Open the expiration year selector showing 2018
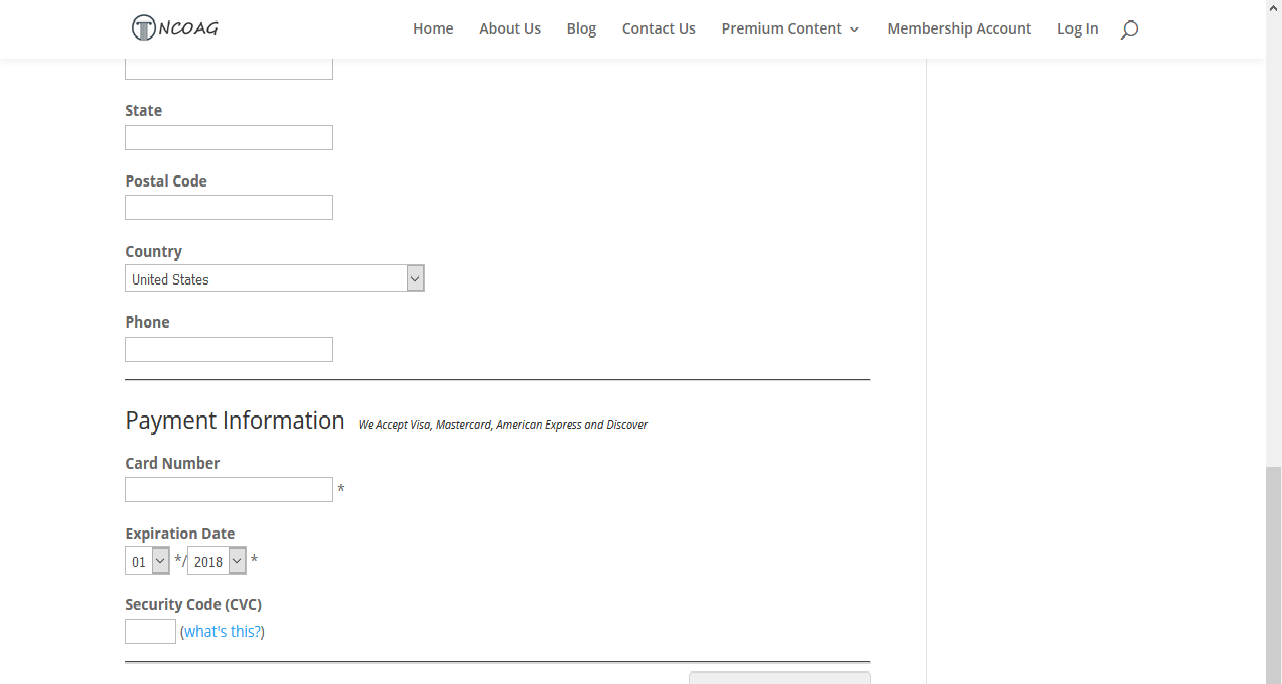The image size is (1282, 684). (215, 560)
